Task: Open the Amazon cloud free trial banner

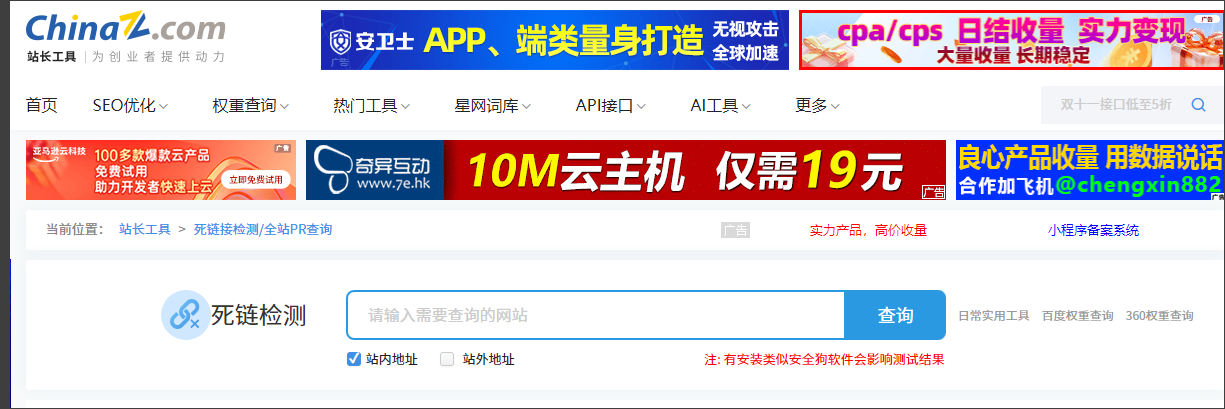Action: [x=160, y=170]
